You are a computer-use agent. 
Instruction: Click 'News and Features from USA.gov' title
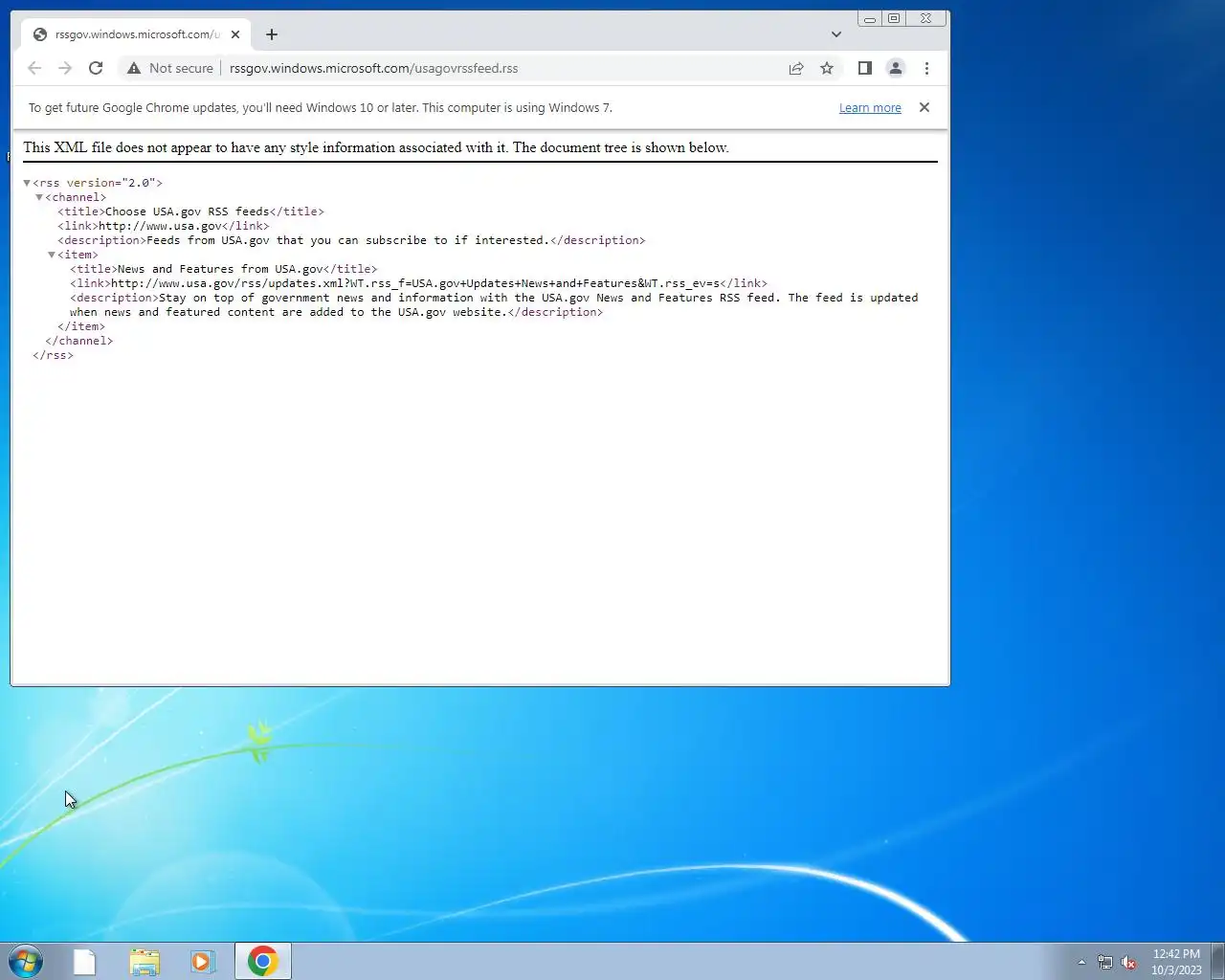pyautogui.click(x=220, y=269)
